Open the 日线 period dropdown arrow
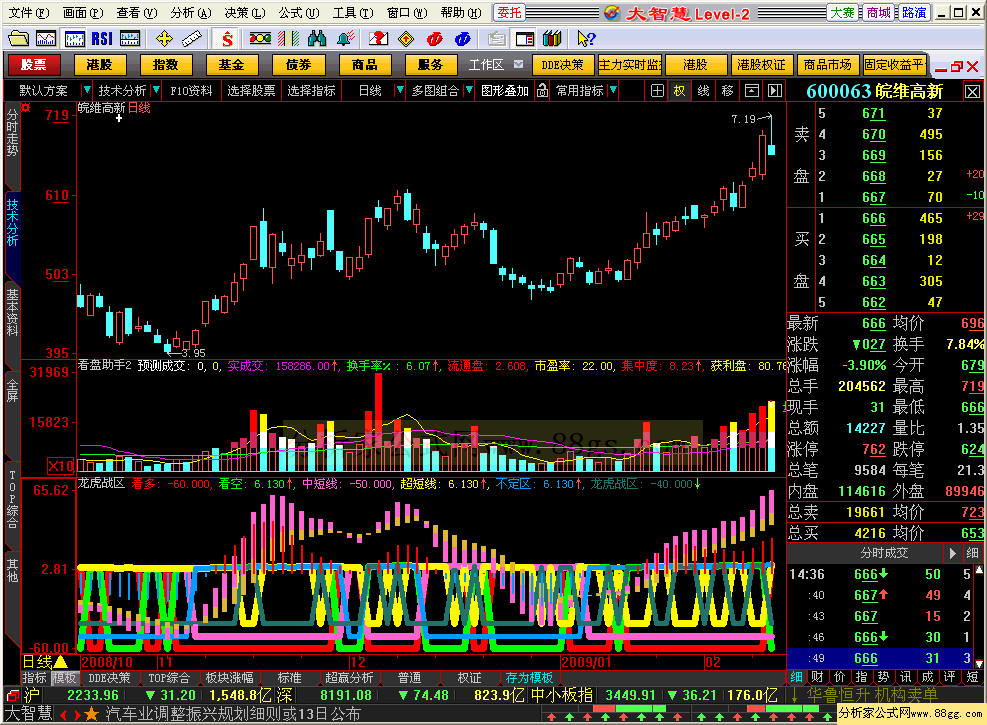Viewport: 987px width, 725px height. coord(399,91)
